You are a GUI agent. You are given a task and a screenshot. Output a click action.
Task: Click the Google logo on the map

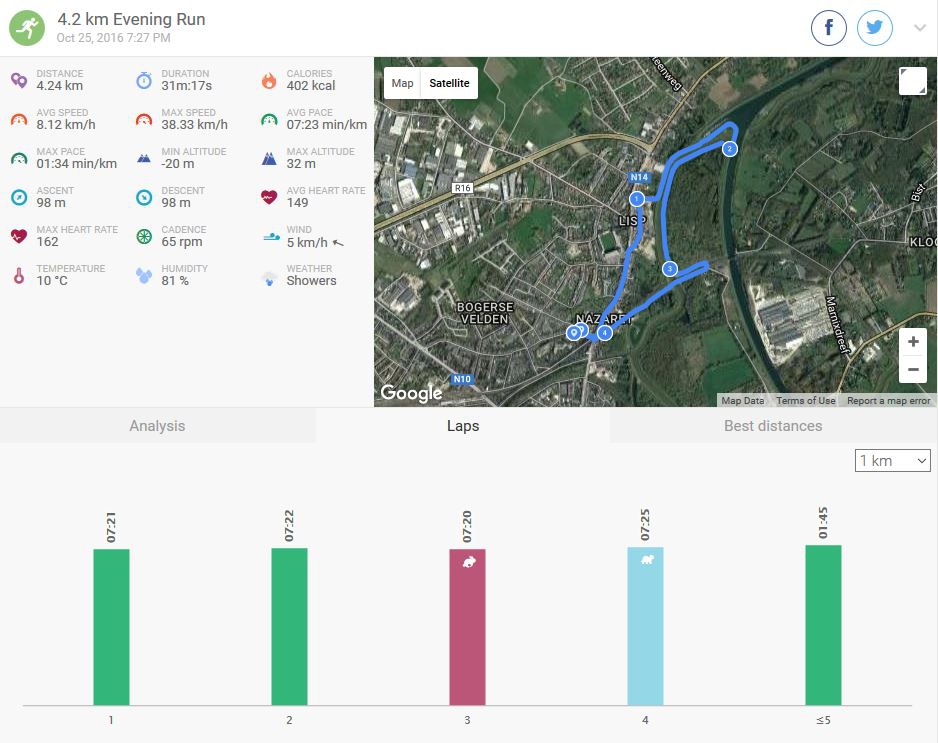point(411,393)
